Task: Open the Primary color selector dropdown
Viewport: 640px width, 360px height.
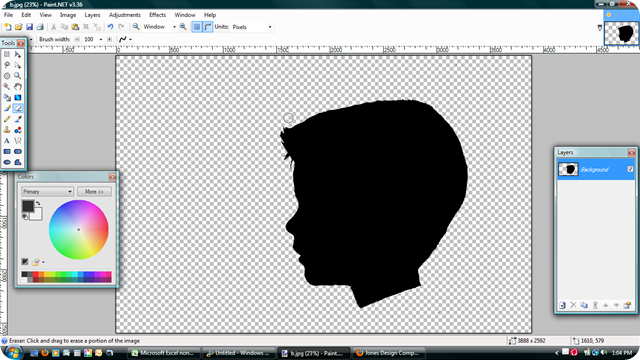Action: [47, 192]
